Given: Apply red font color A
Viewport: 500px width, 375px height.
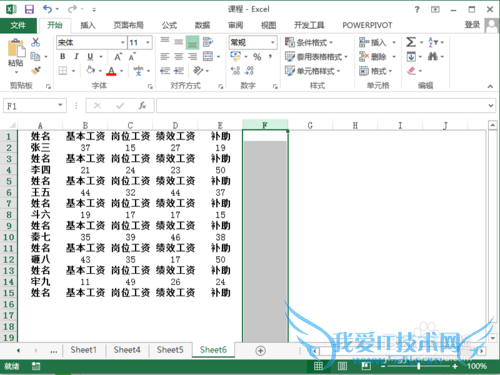Looking at the screenshot, I should point(111,71).
